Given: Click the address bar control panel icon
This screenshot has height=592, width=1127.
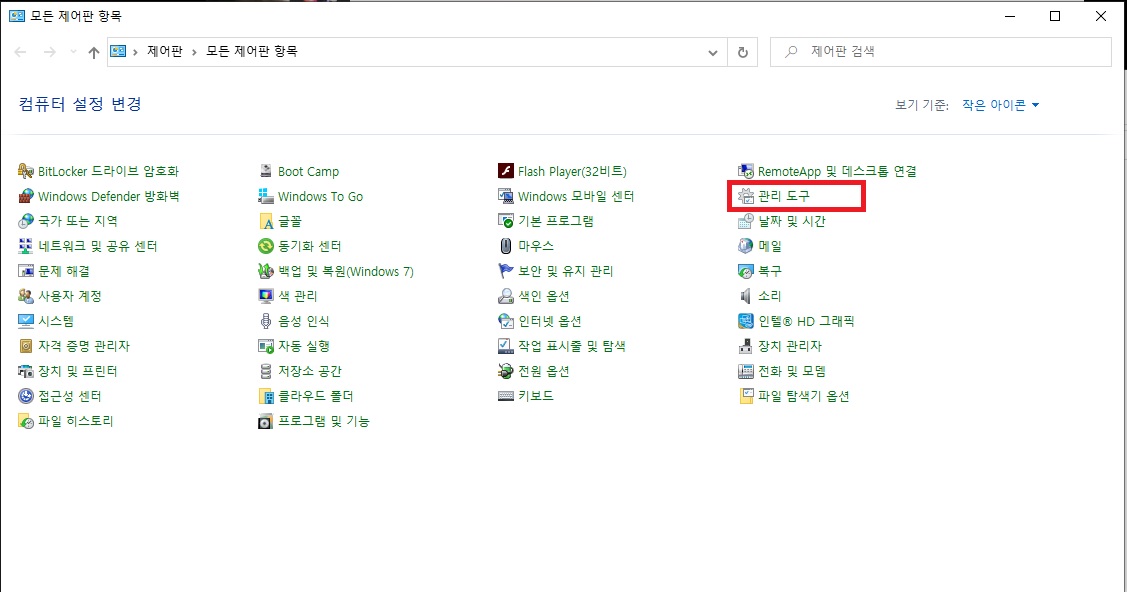Looking at the screenshot, I should pyautogui.click(x=118, y=52).
